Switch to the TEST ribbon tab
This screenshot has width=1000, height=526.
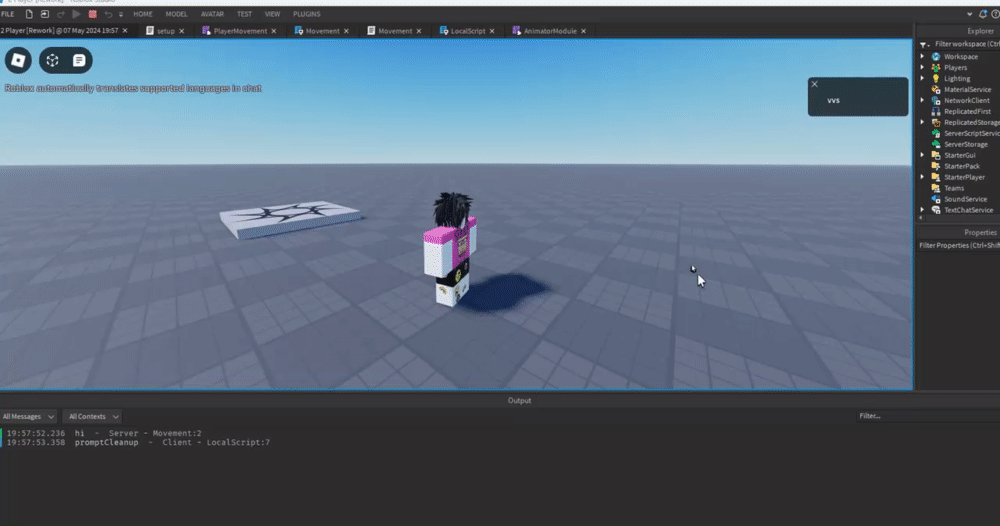click(244, 14)
